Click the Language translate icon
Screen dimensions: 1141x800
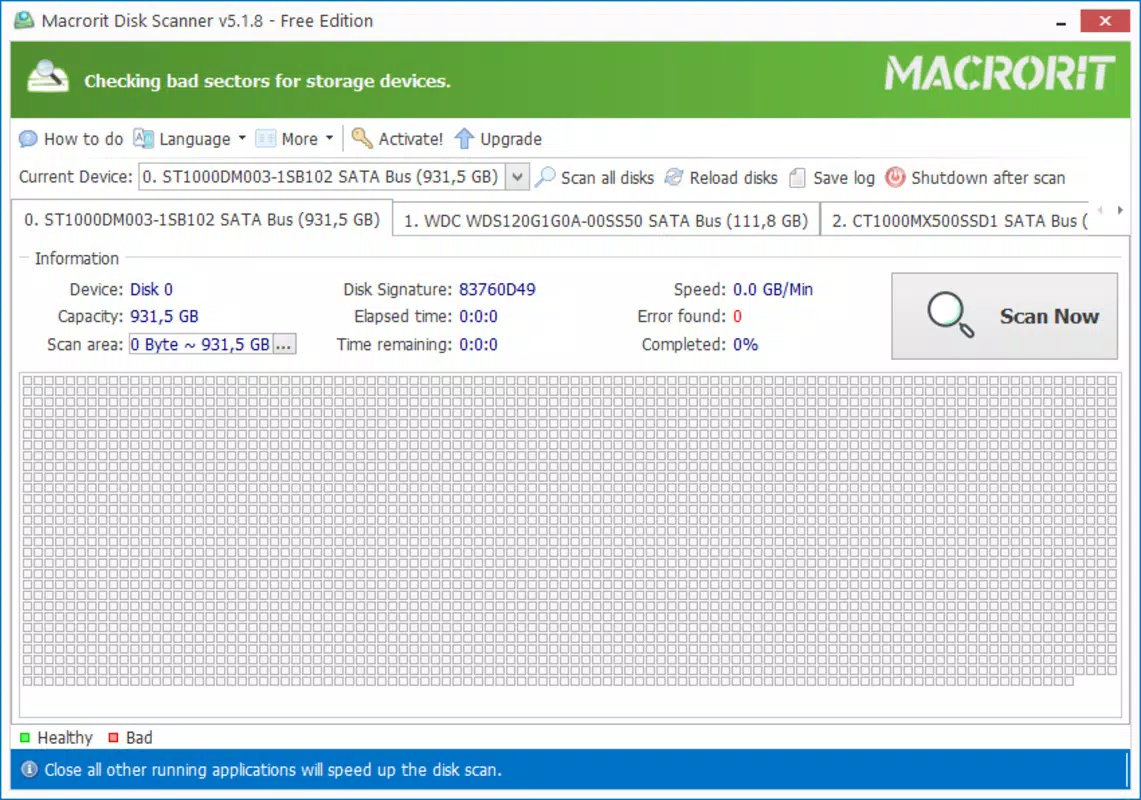[x=143, y=138]
